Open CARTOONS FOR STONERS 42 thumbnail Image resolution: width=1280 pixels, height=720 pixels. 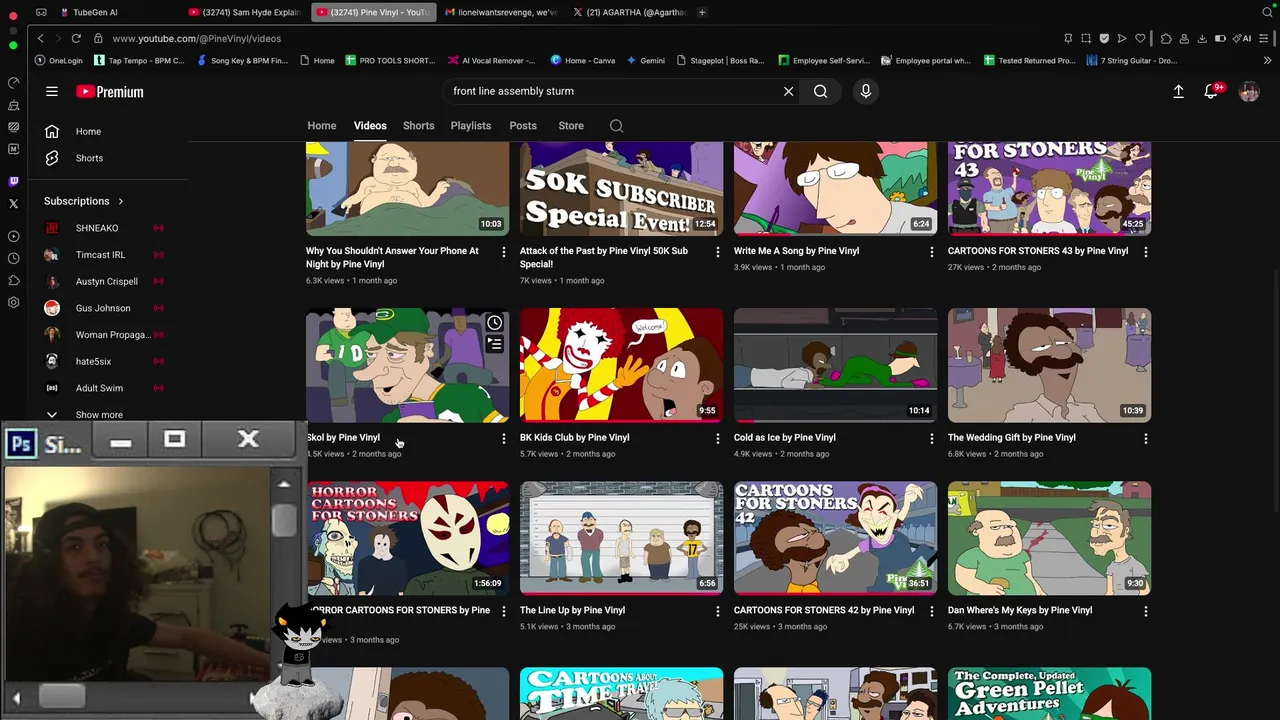[x=835, y=538]
